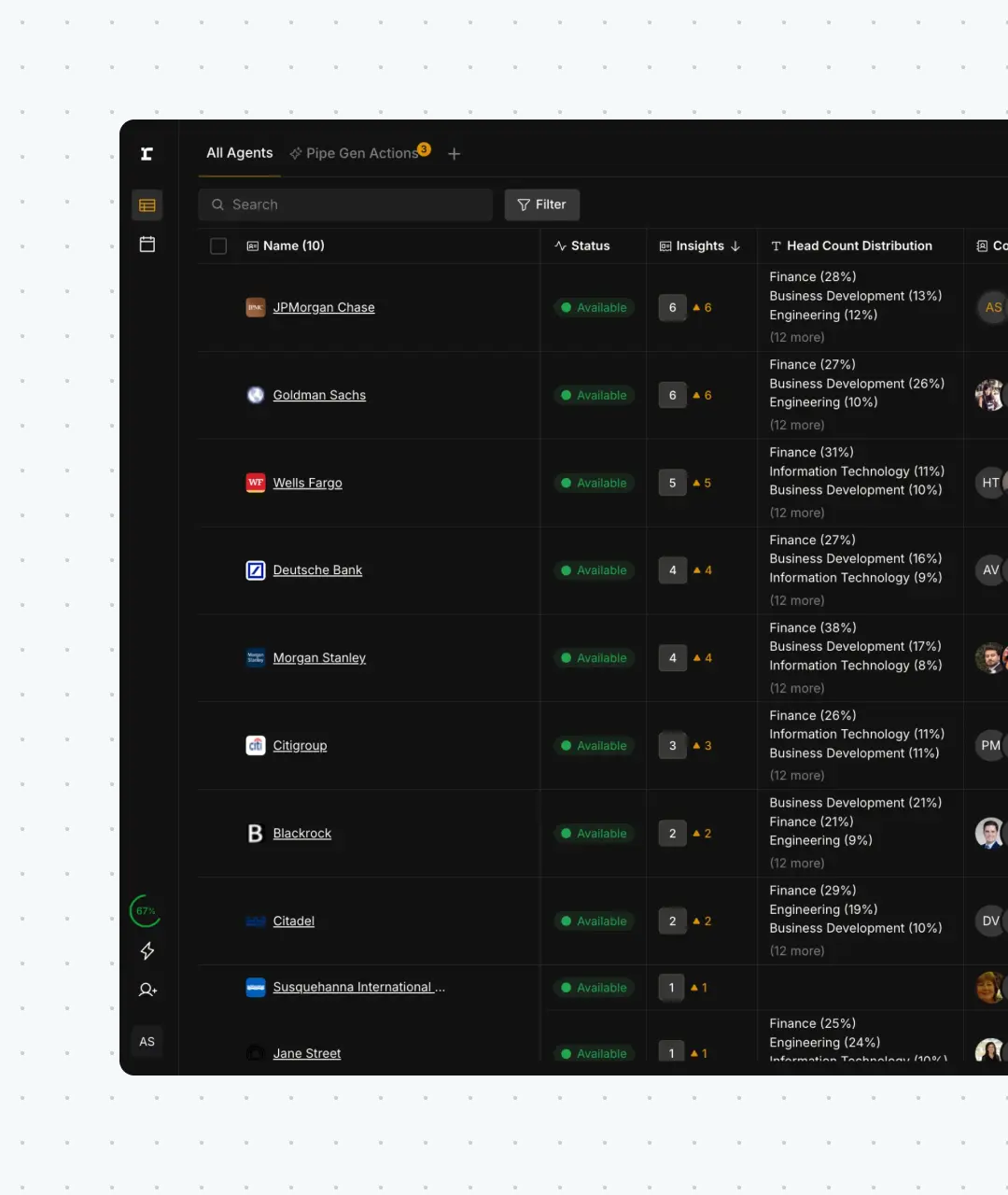Select the table view sidebar icon

tap(147, 205)
